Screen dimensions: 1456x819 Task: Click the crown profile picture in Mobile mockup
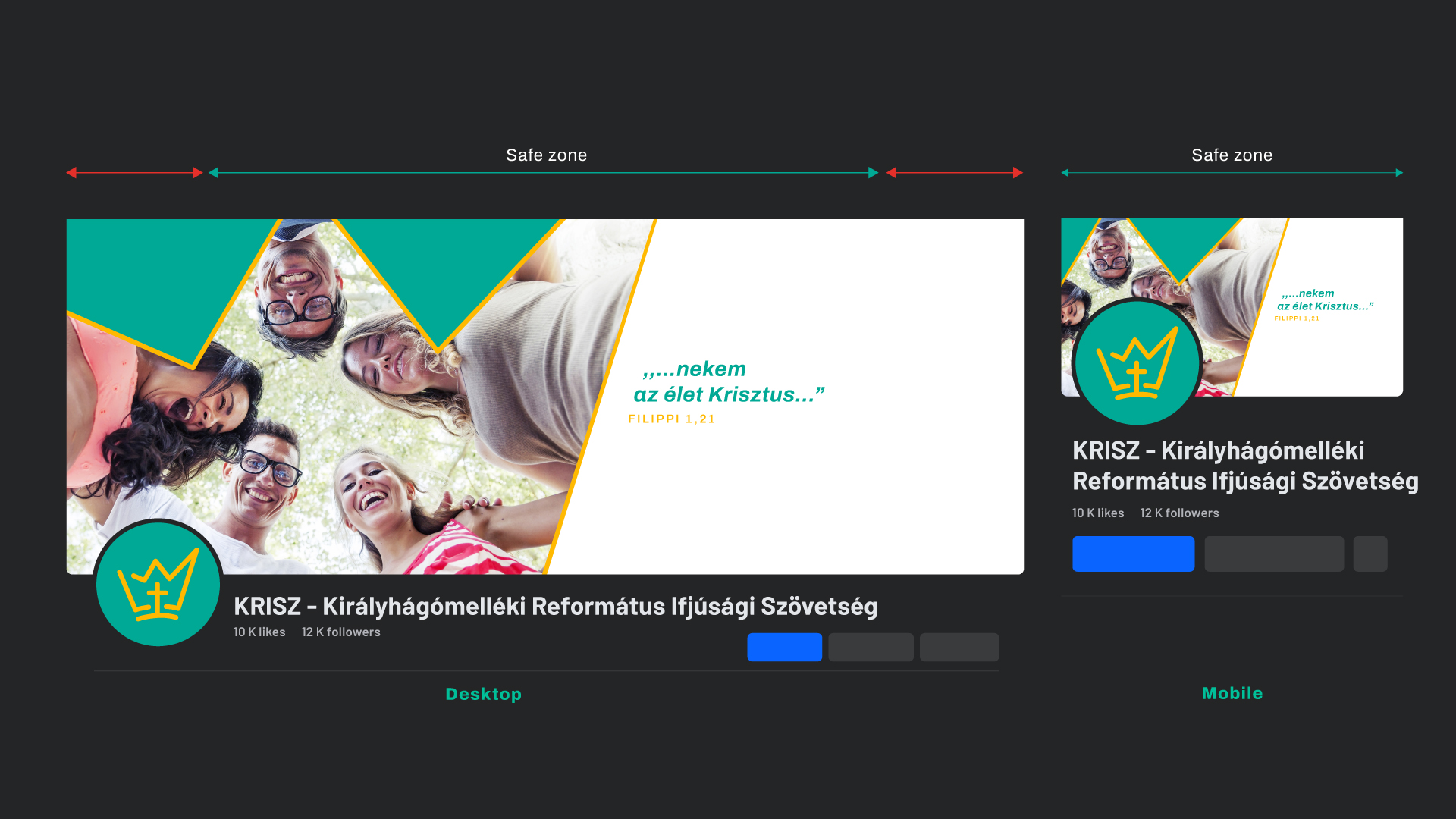click(1137, 362)
